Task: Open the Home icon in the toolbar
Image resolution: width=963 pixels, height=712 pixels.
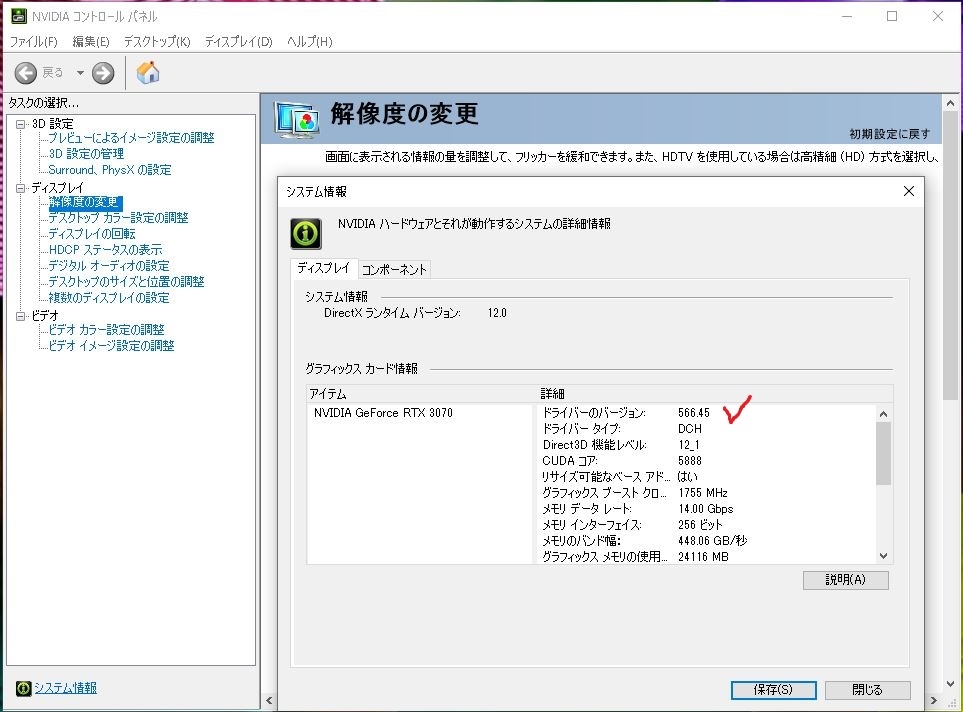Action: [148, 72]
